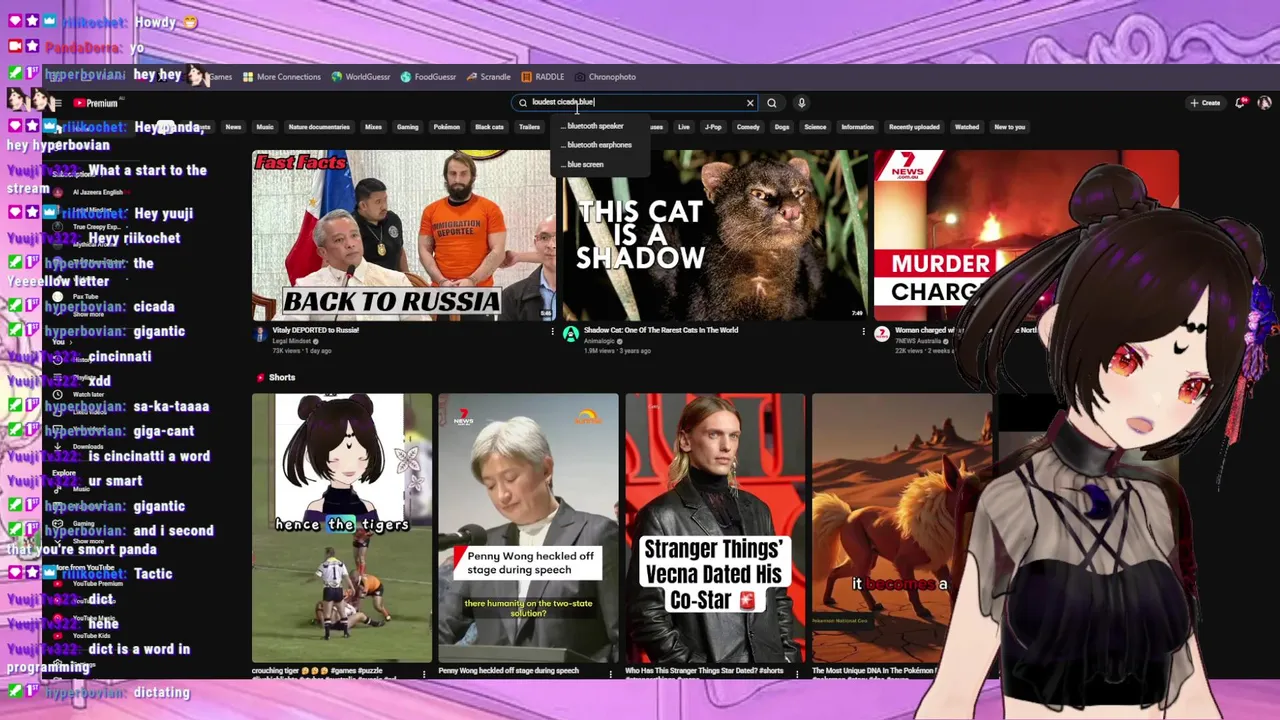The height and width of the screenshot is (720, 1280).
Task: Play the 'This Cat Is a Shadow' thumbnail
Action: click(x=715, y=235)
